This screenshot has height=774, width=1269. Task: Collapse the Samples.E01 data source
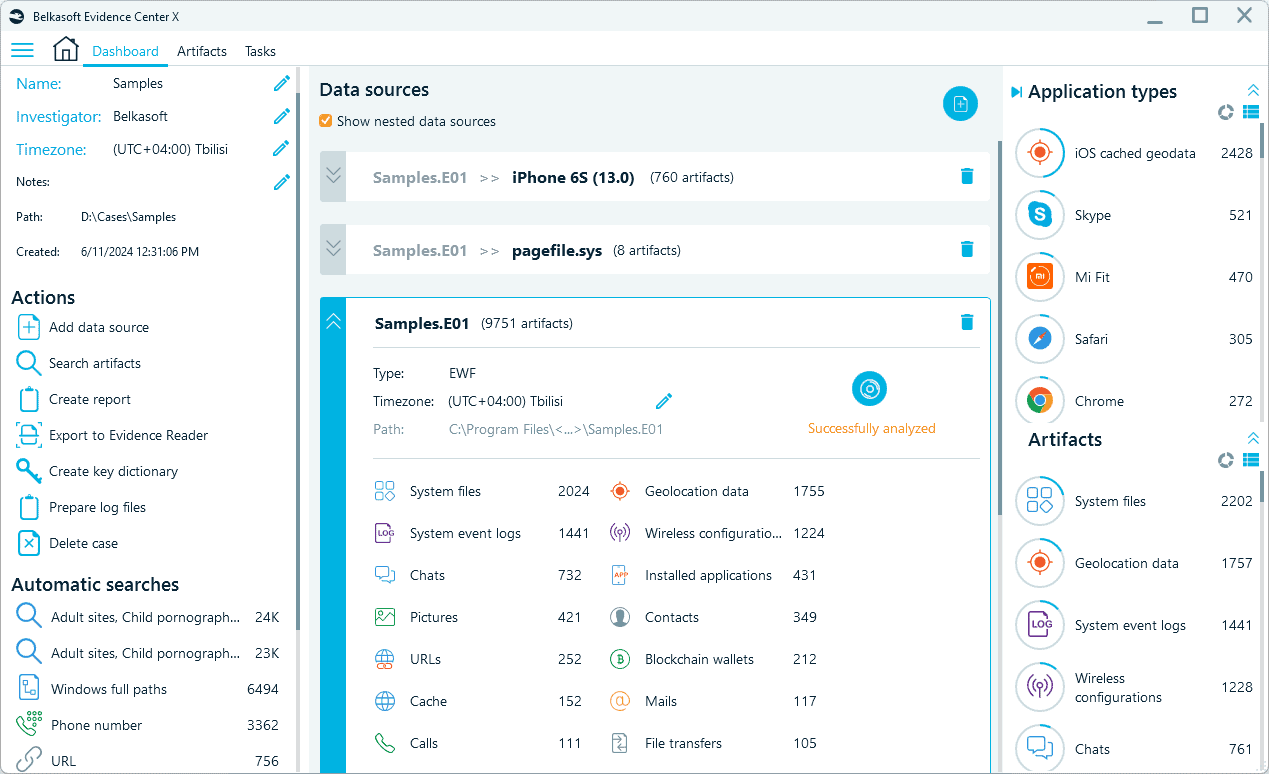pos(333,322)
